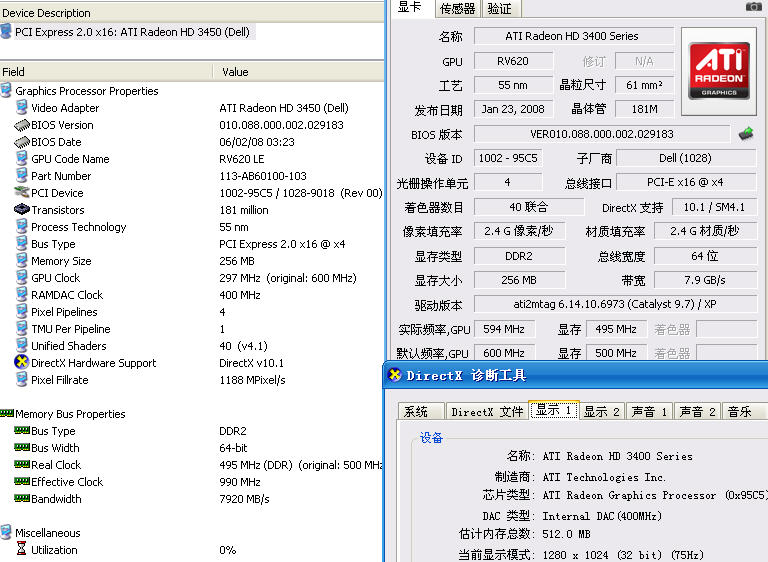Screen dimensions: 768x562
Task: Click the driver version ati2mtag field
Action: (x=615, y=304)
